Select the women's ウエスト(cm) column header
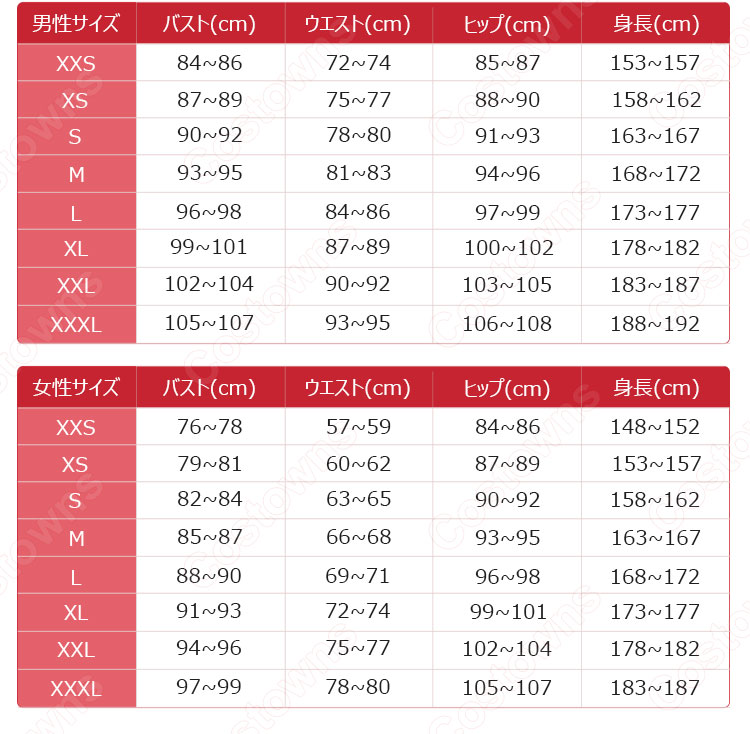 tap(357, 388)
